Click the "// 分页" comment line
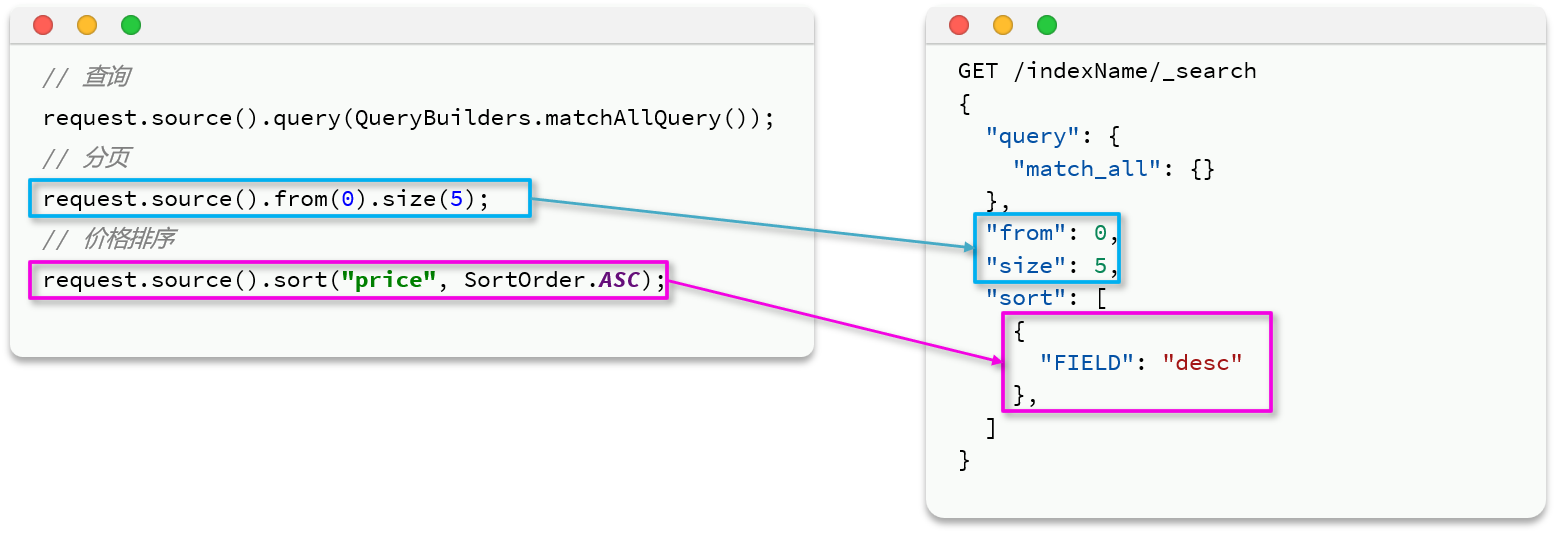The height and width of the screenshot is (536, 1559). (x=86, y=158)
